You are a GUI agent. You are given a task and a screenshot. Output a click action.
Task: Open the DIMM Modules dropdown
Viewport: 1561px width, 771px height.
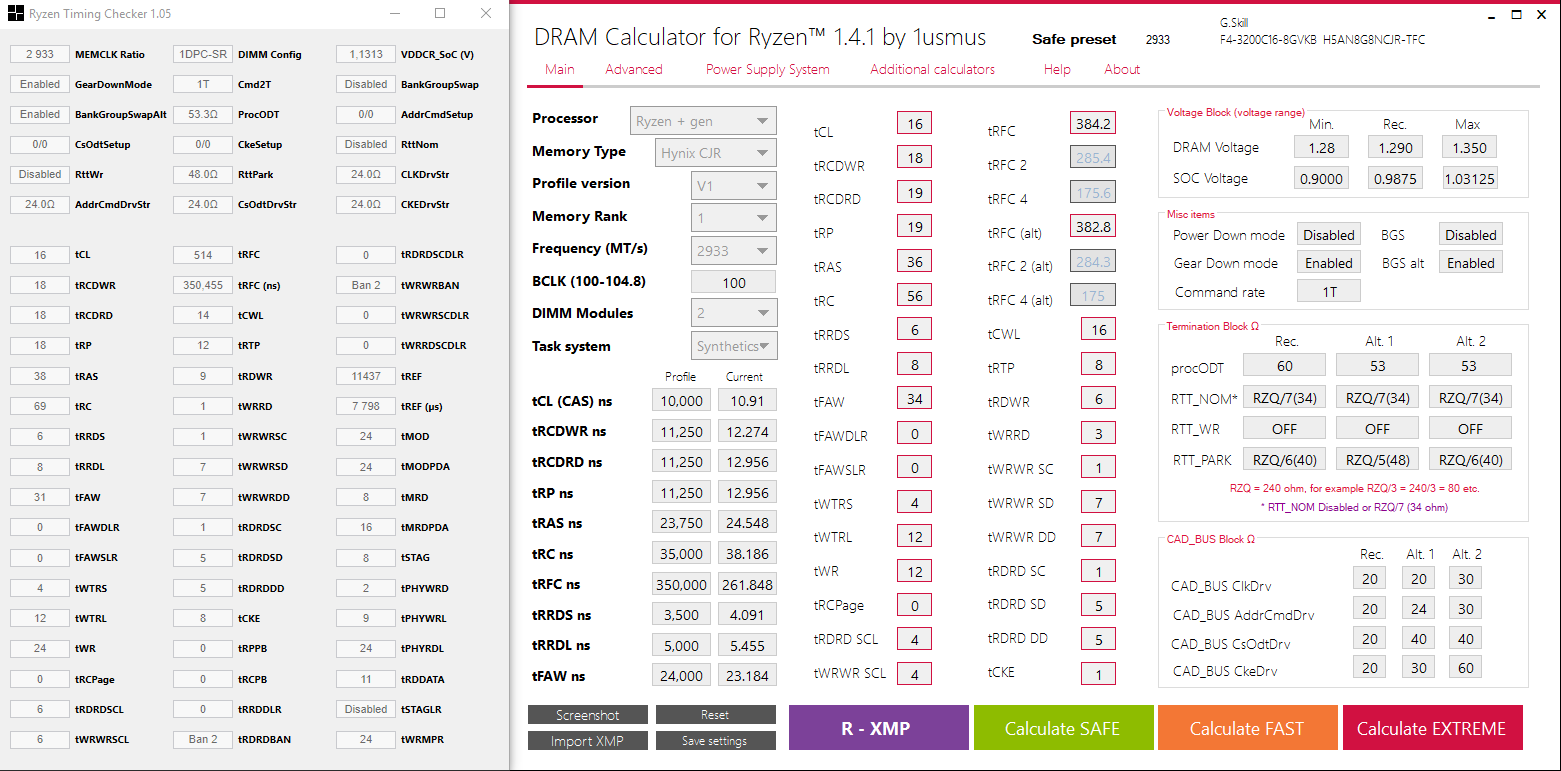click(x=733, y=313)
